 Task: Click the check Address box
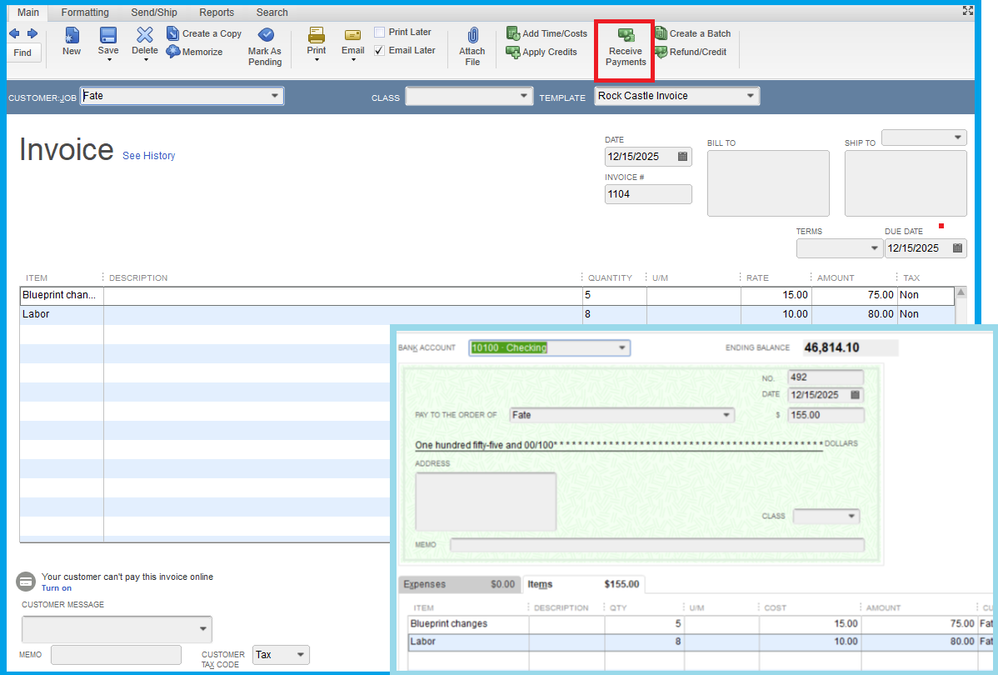coord(486,501)
